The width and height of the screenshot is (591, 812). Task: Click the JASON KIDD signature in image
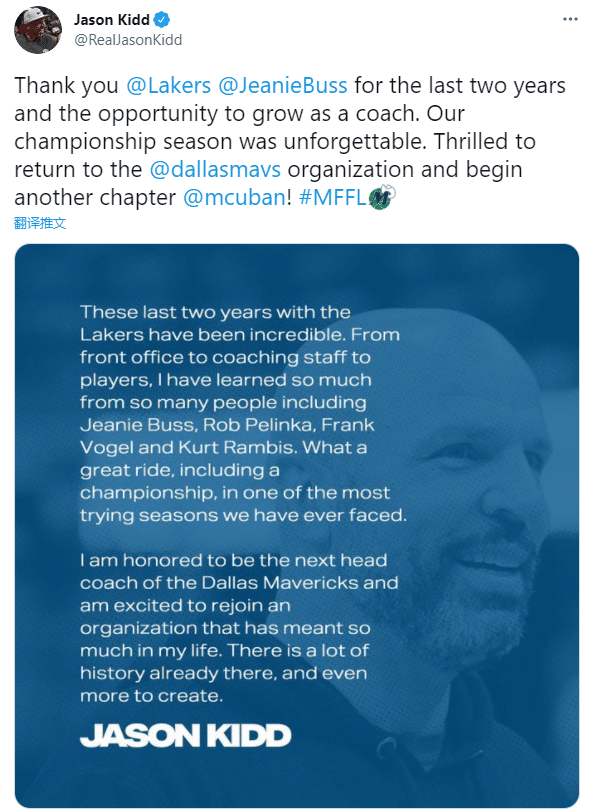tap(185, 736)
